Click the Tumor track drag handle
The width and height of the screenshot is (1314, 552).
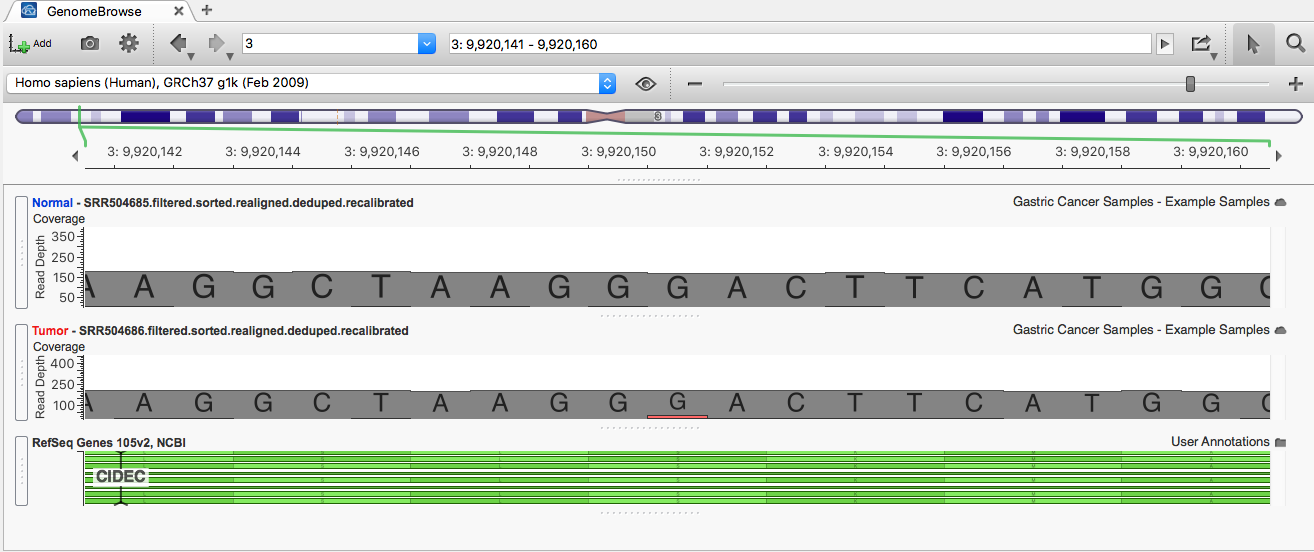coord(21,372)
